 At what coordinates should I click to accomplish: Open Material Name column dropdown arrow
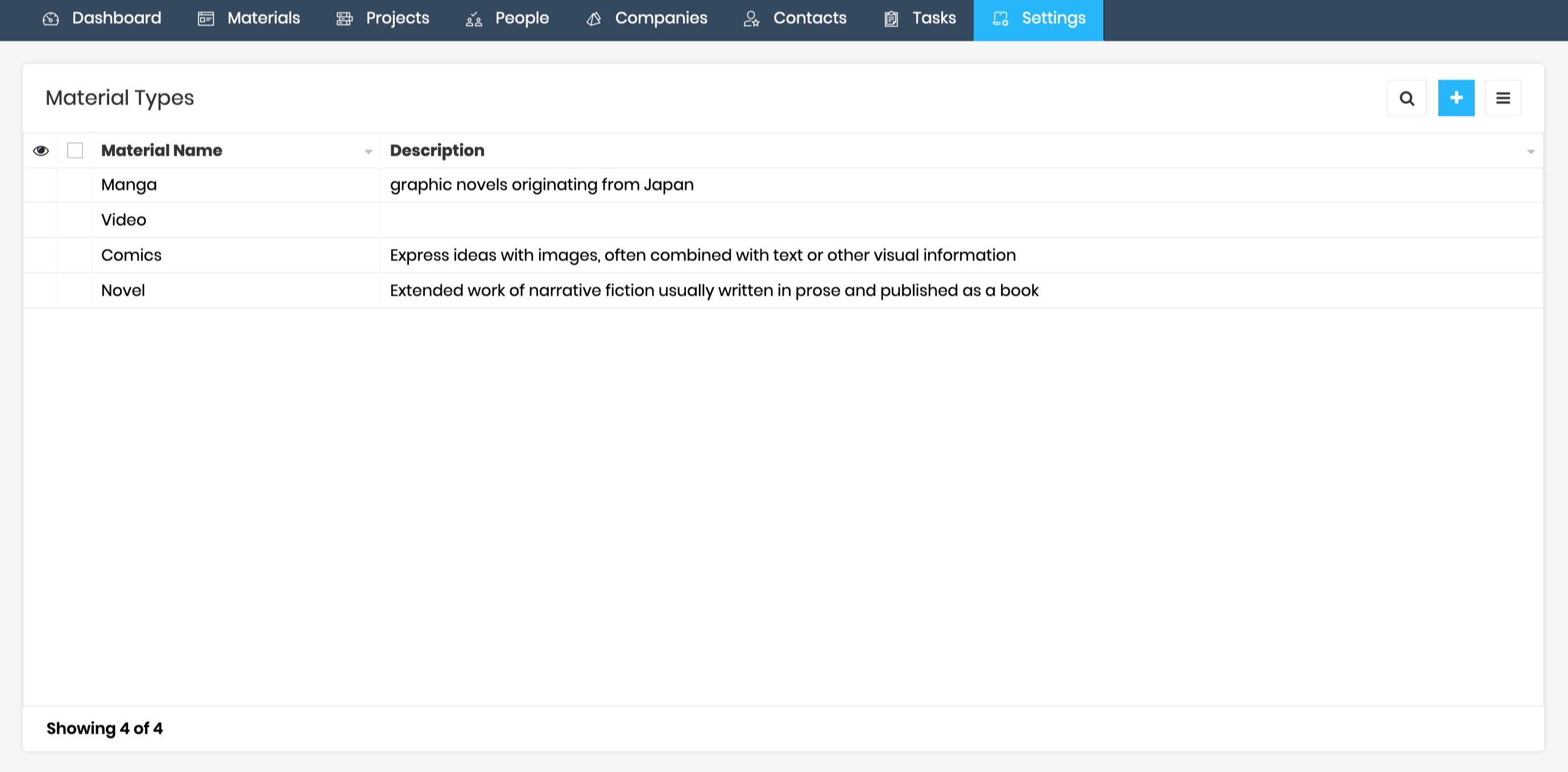pyautogui.click(x=369, y=151)
